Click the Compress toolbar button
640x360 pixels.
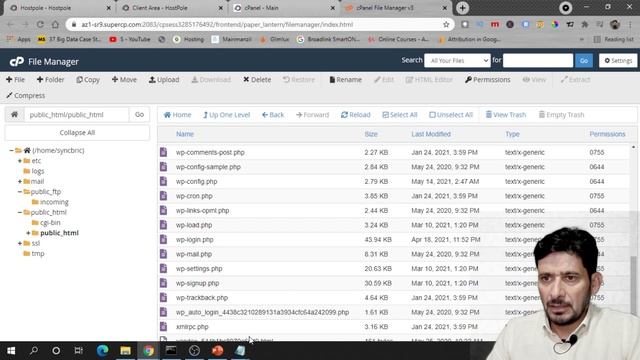[x=26, y=96]
